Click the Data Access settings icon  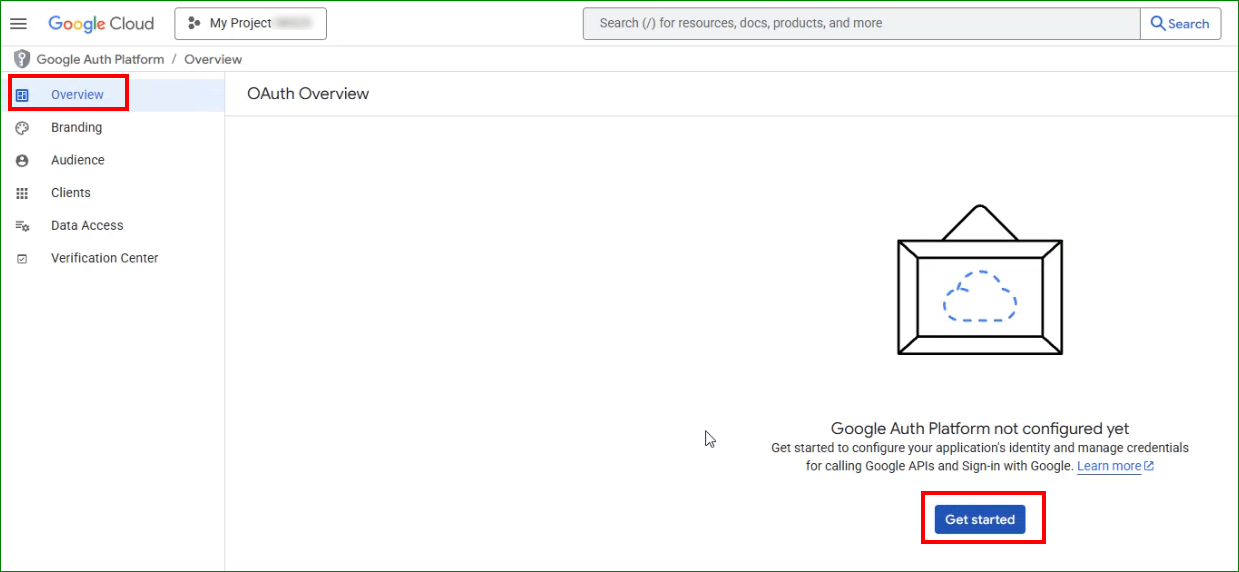(22, 226)
